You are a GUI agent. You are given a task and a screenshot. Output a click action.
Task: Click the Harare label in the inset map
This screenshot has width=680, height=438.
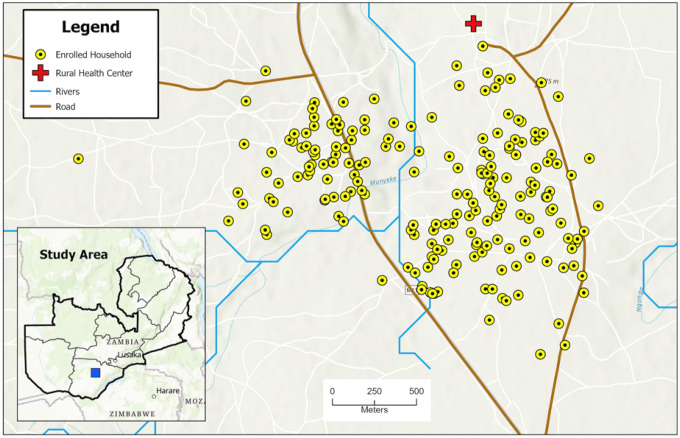[168, 391]
